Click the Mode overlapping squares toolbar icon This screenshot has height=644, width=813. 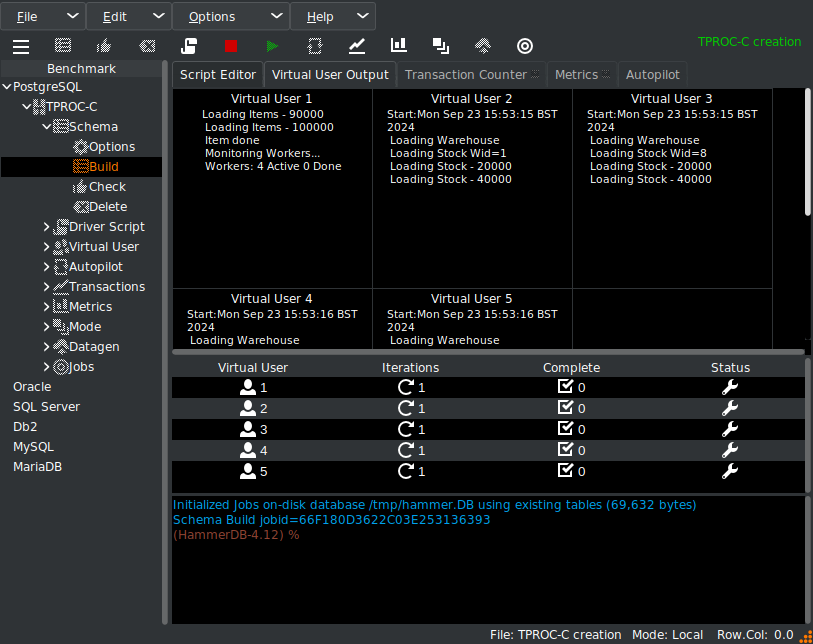[x=441, y=46]
